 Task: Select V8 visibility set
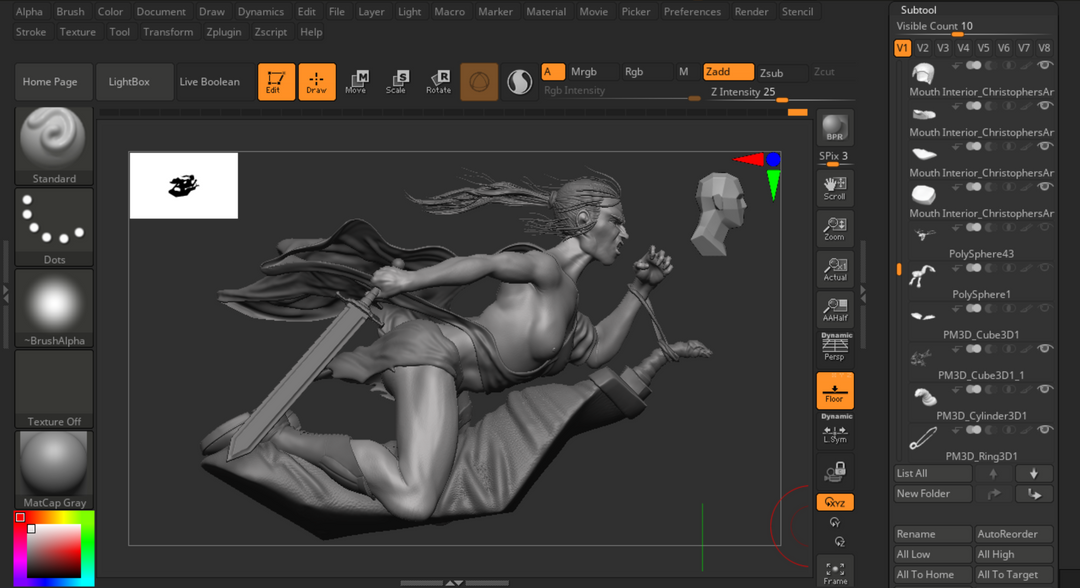(x=1044, y=48)
